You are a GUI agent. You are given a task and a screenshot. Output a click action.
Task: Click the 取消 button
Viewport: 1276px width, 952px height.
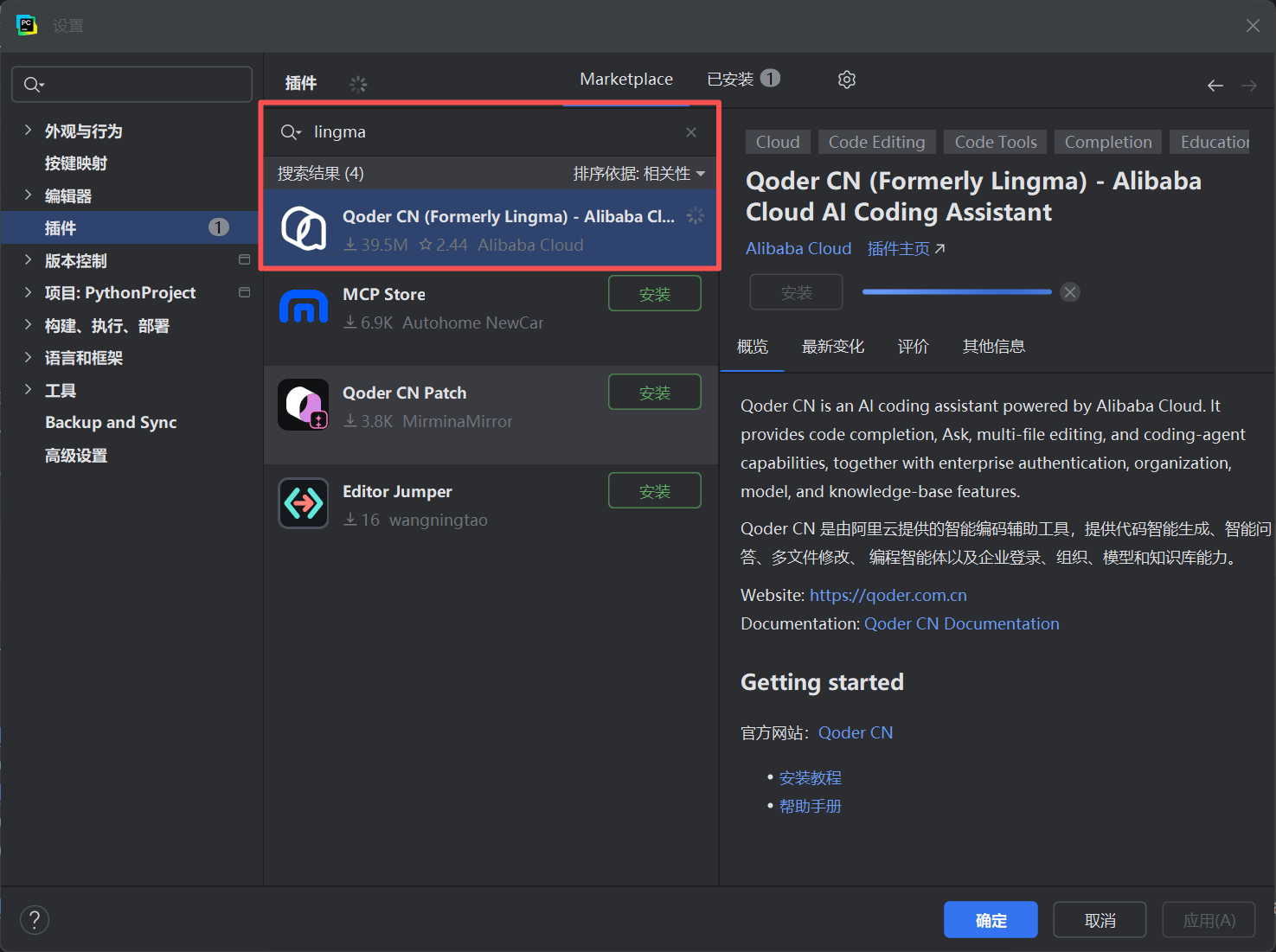coord(1100,920)
